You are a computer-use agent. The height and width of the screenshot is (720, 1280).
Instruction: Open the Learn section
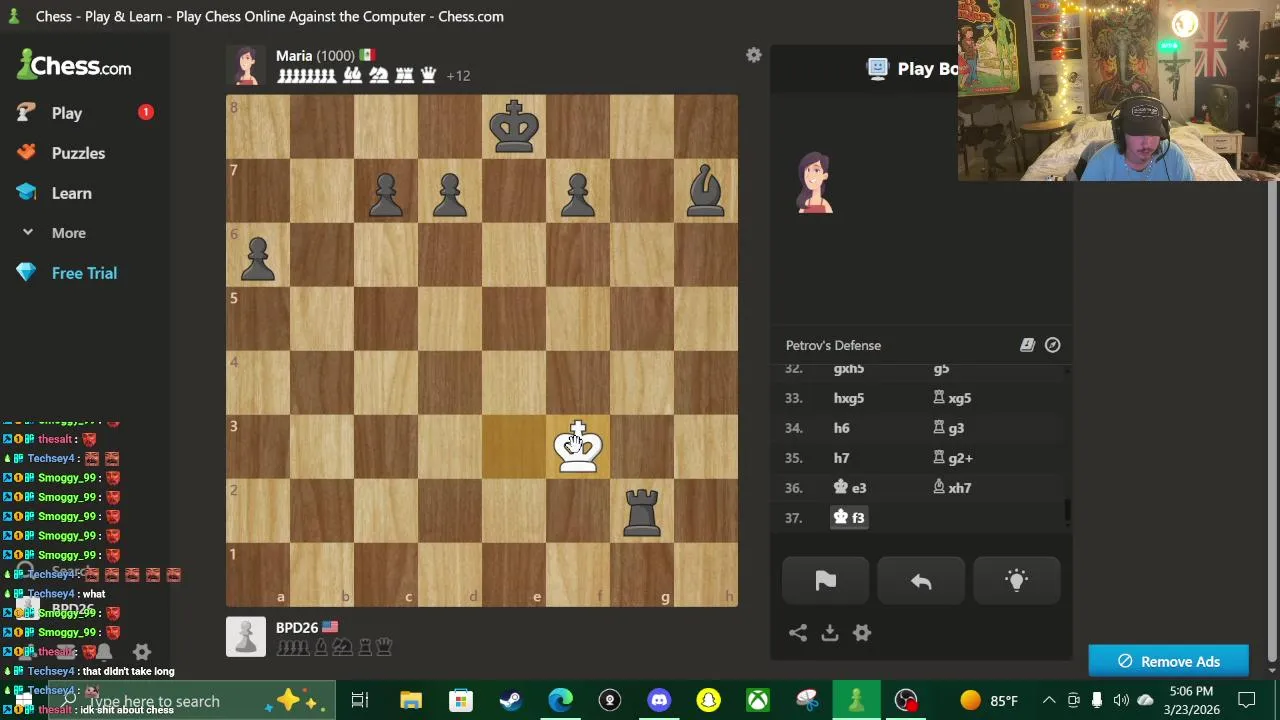point(71,193)
